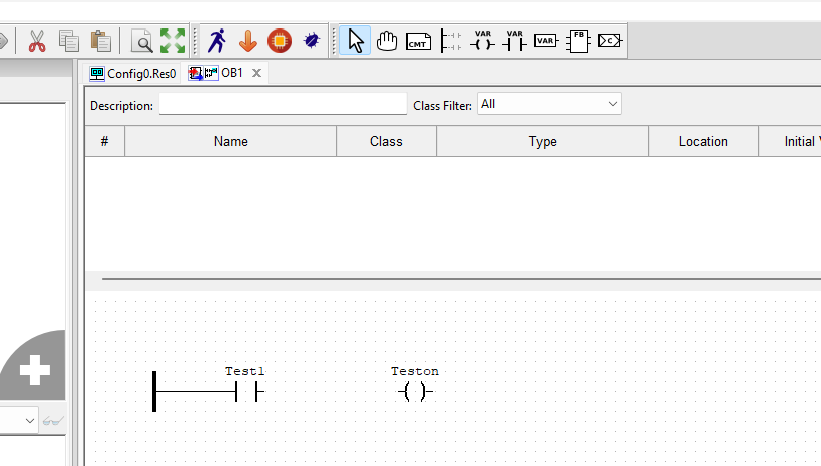Click the Description input field

point(283,105)
